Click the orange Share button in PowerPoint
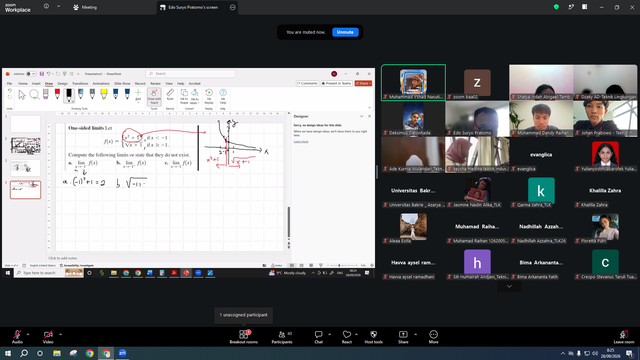The image size is (640, 360). (363, 83)
